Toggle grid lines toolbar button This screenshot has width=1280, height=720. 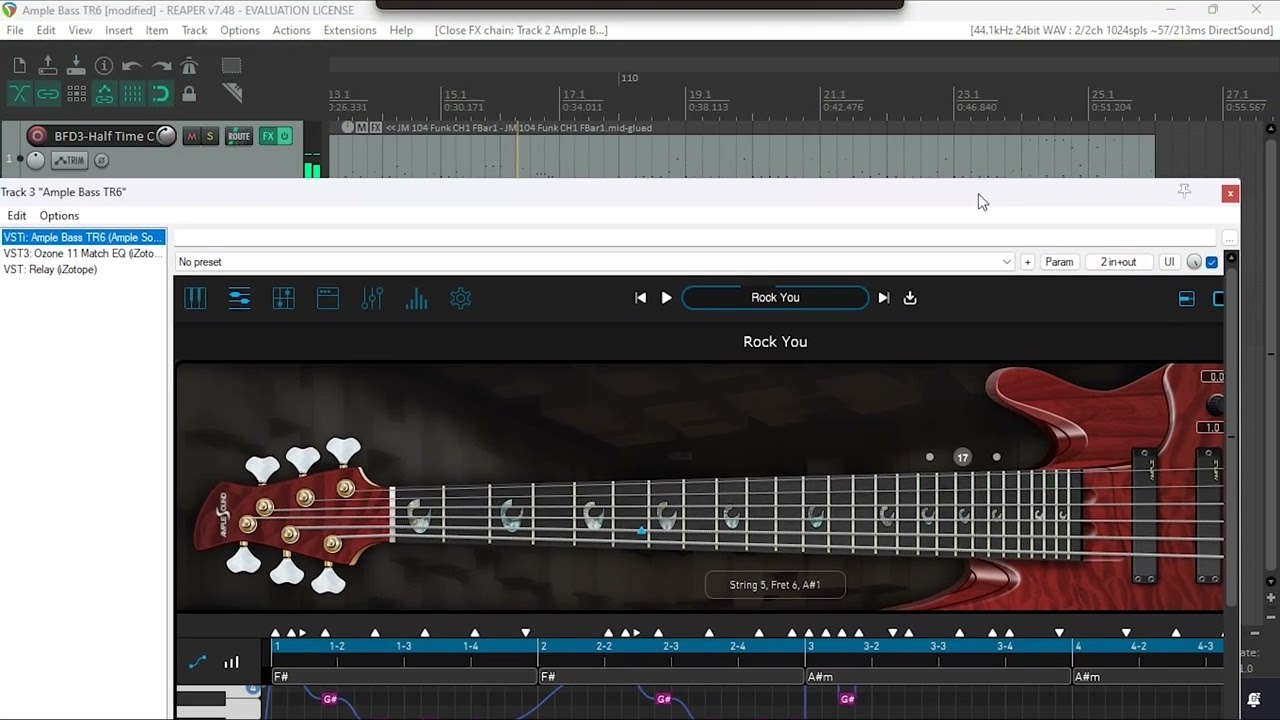(132, 94)
